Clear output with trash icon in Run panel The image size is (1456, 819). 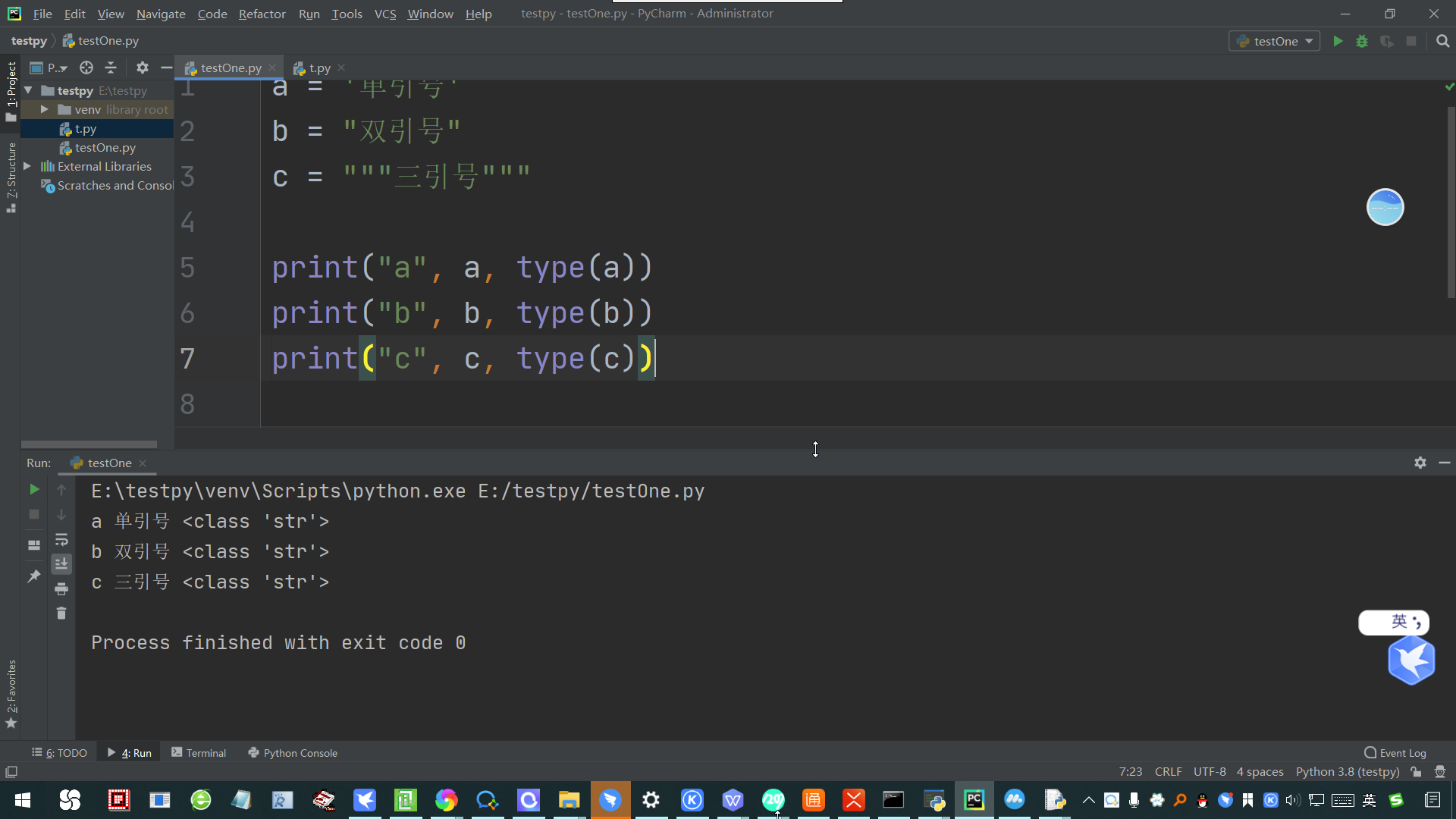[61, 613]
